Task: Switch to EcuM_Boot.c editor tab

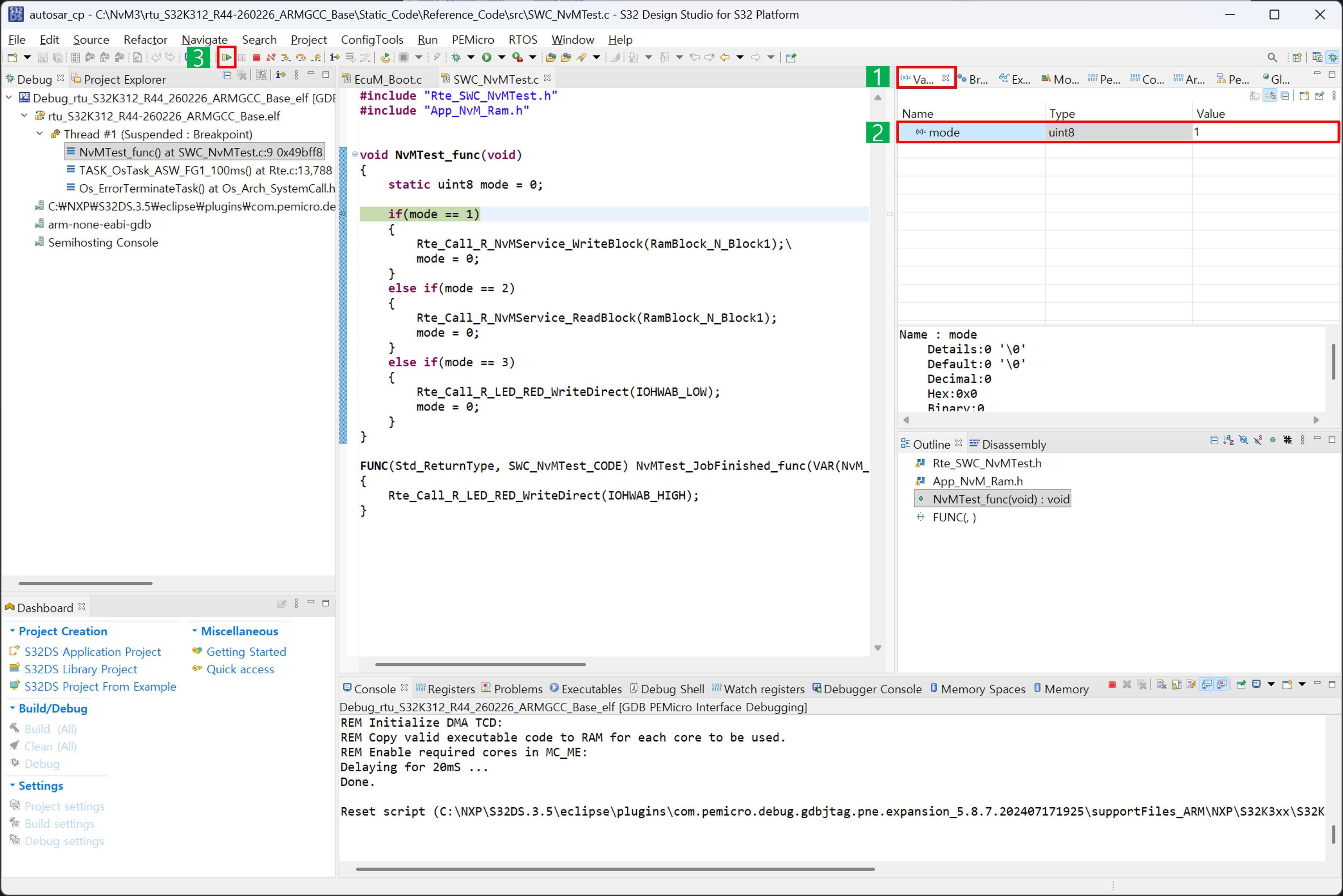Action: pyautogui.click(x=382, y=79)
